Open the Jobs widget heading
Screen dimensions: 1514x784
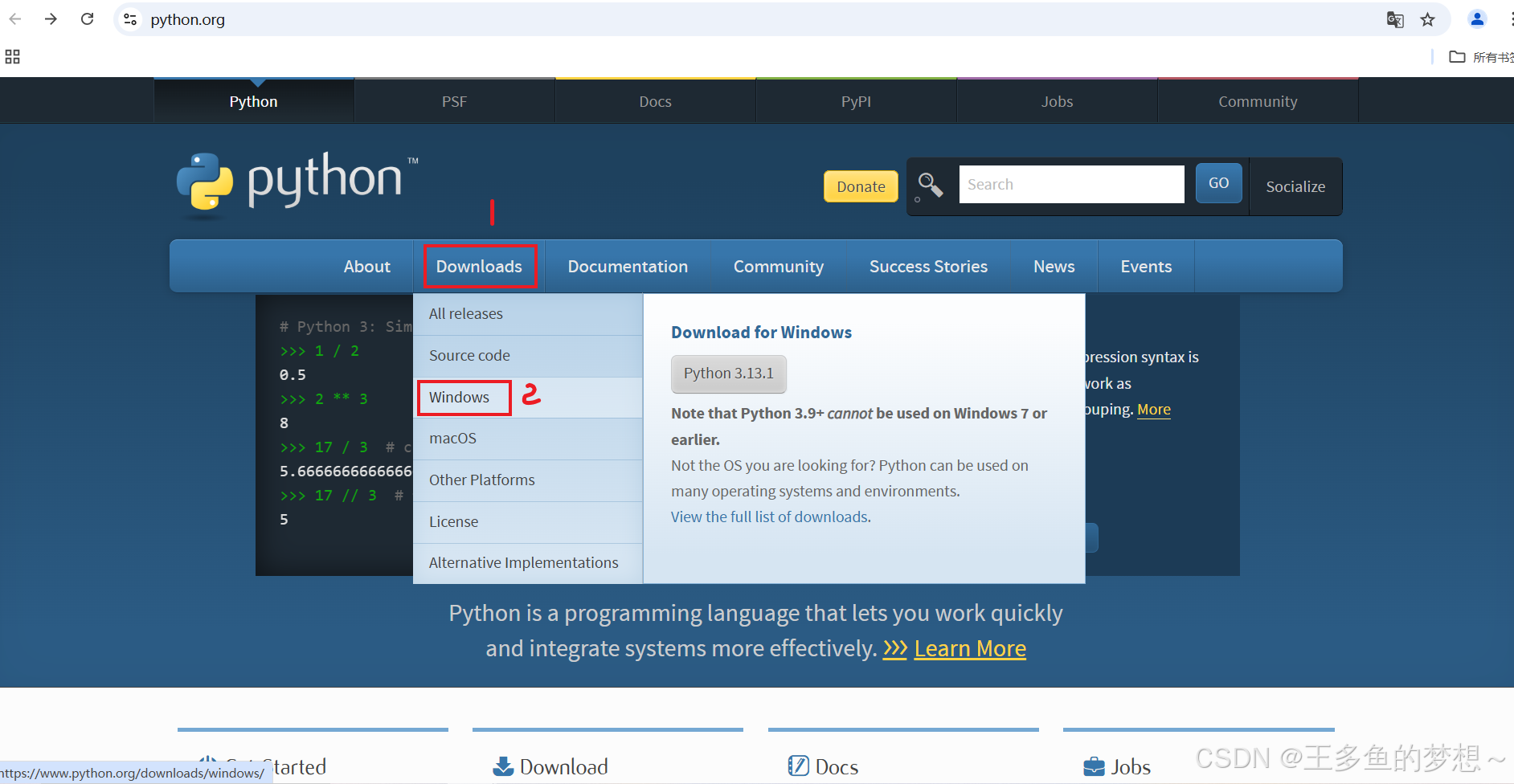click(1131, 767)
